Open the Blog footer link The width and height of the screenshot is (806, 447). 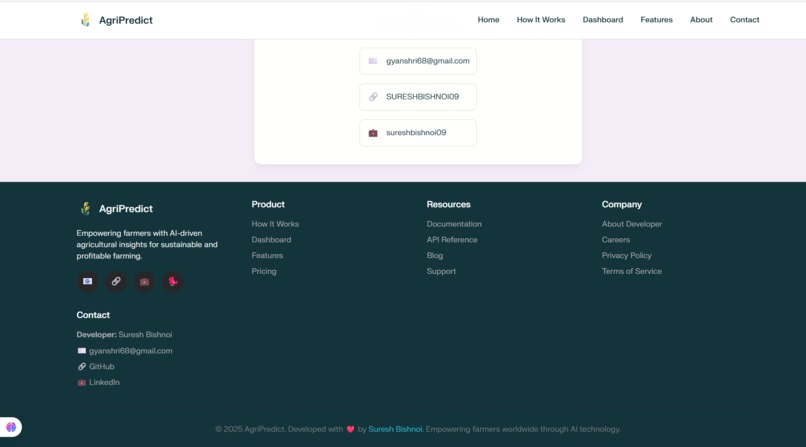pyautogui.click(x=435, y=255)
